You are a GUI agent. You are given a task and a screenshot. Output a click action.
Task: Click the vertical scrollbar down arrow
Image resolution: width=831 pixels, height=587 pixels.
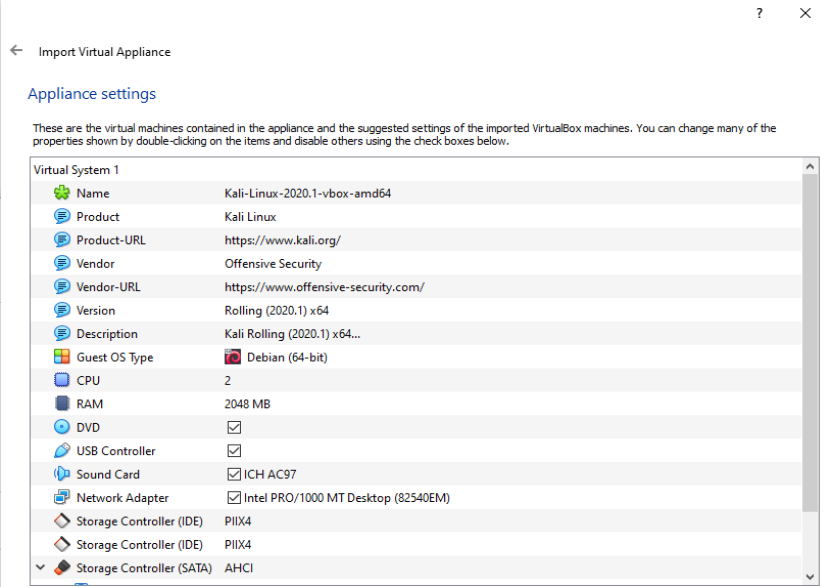[811, 577]
